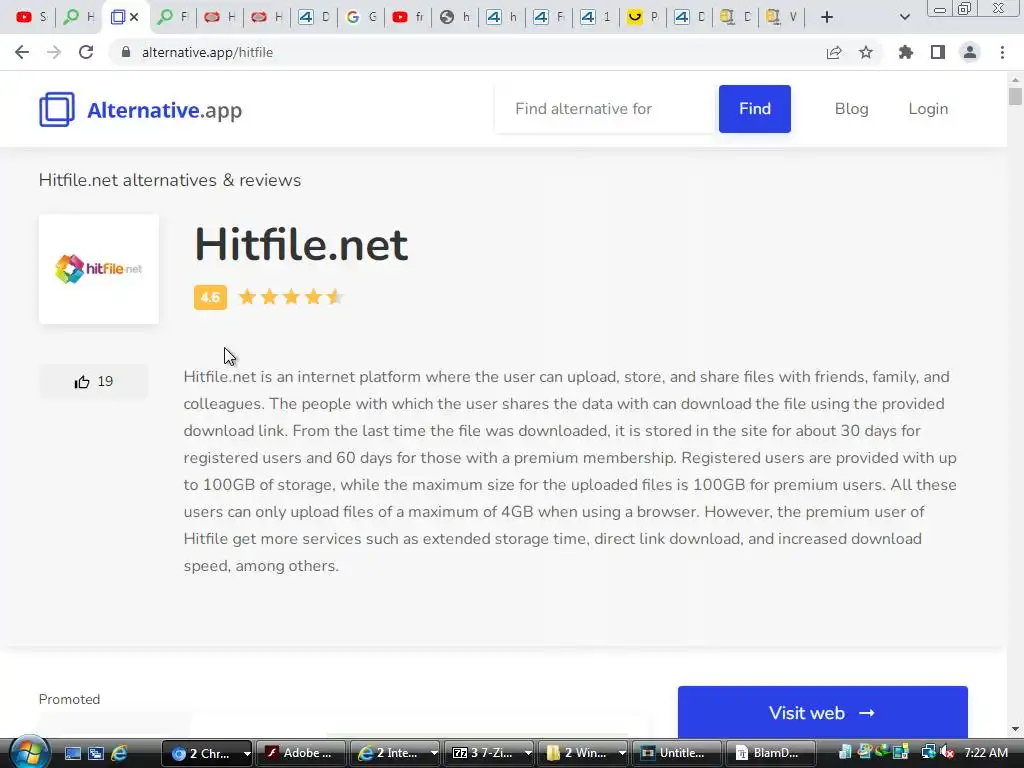The width and height of the screenshot is (1024, 768).
Task: Open the Blog link
Action: (x=851, y=109)
